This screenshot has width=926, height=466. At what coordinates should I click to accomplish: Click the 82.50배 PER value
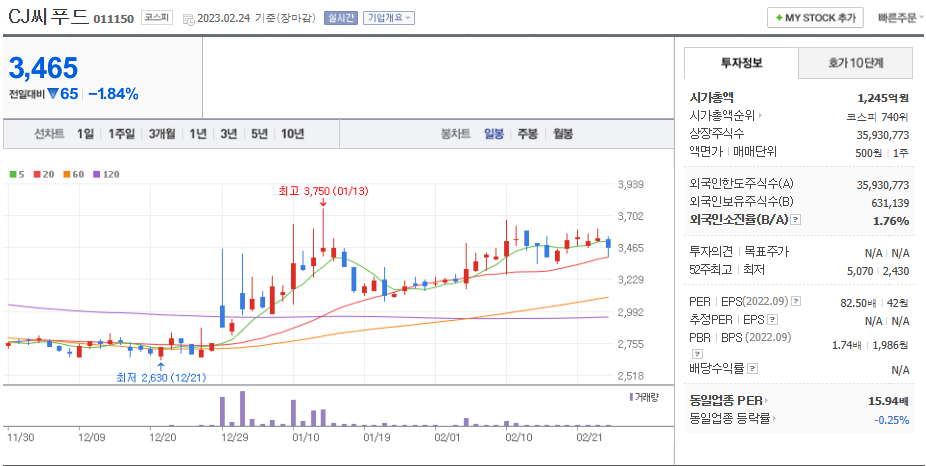(858, 303)
